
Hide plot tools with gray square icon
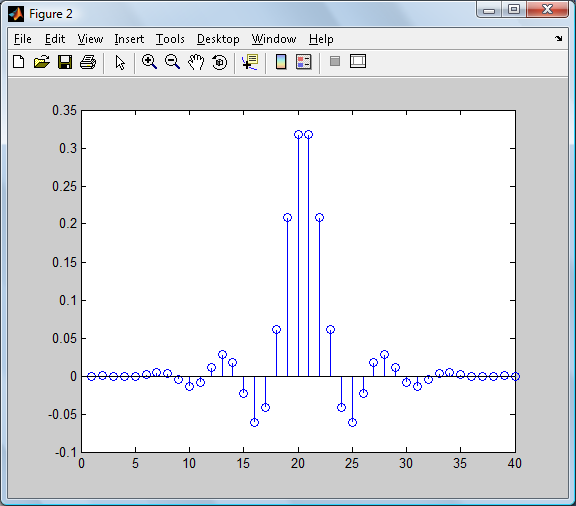click(335, 61)
